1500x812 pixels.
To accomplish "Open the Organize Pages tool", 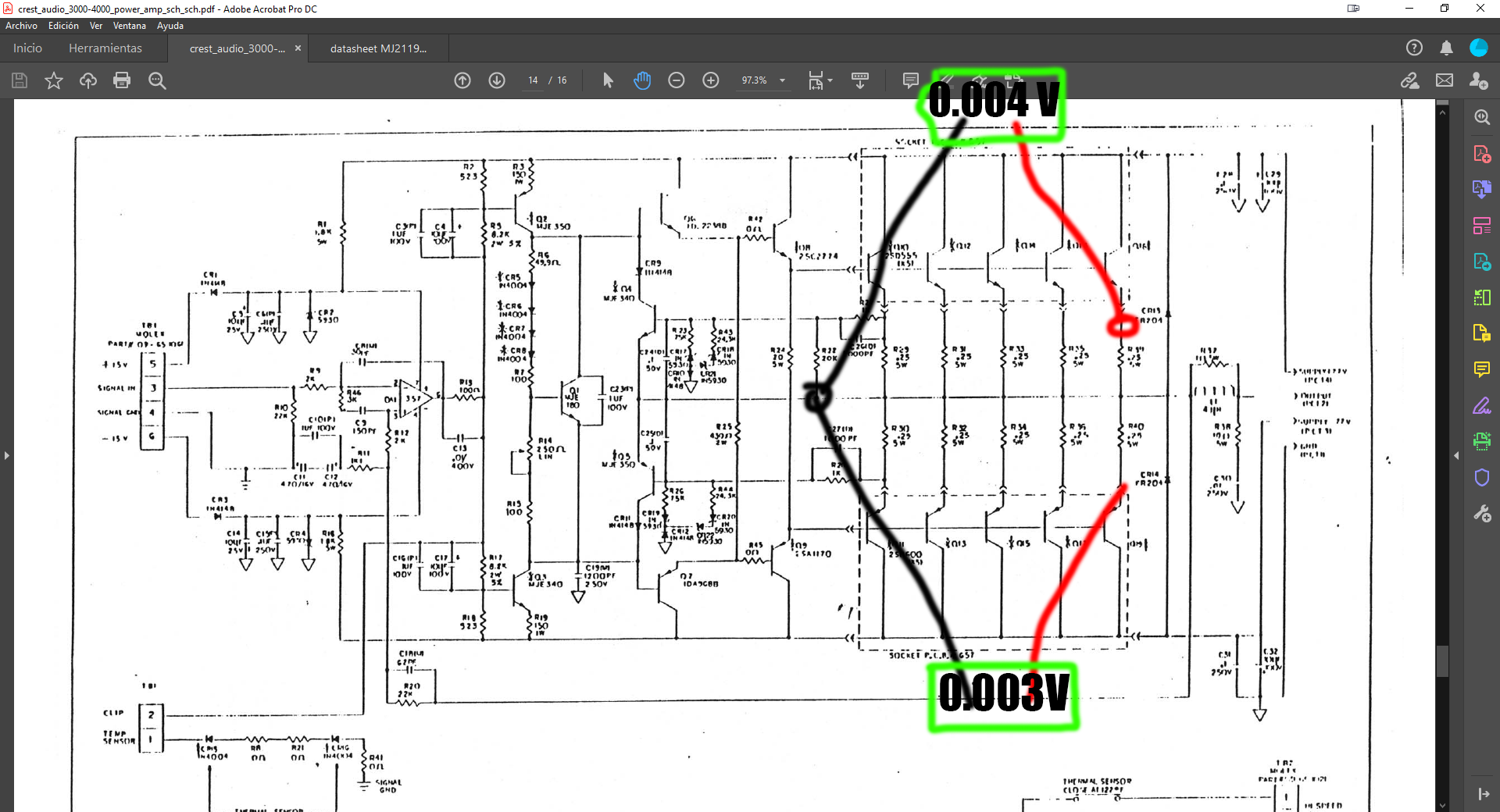I will (x=1482, y=226).
